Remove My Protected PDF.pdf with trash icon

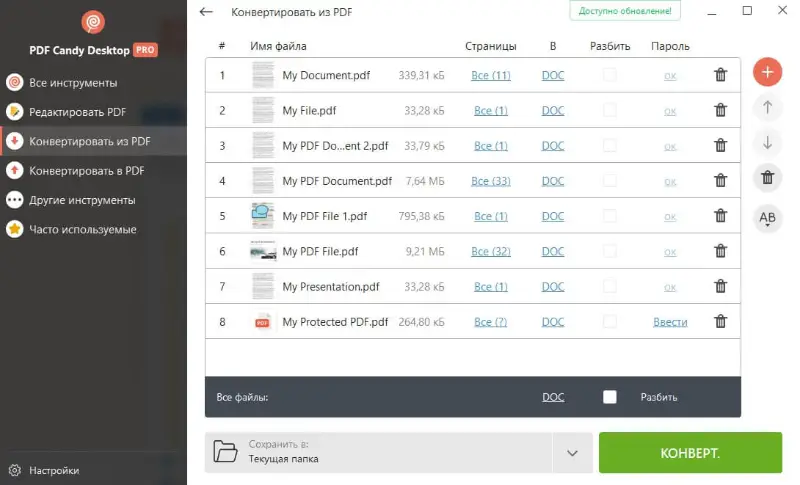coord(720,321)
